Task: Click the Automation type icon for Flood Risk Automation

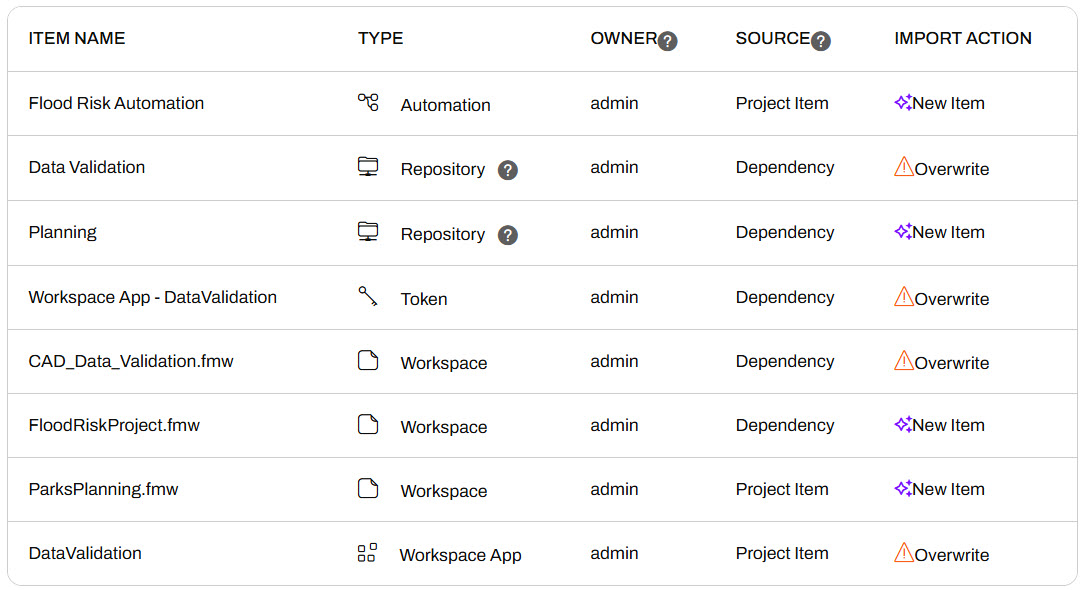Action: point(368,102)
